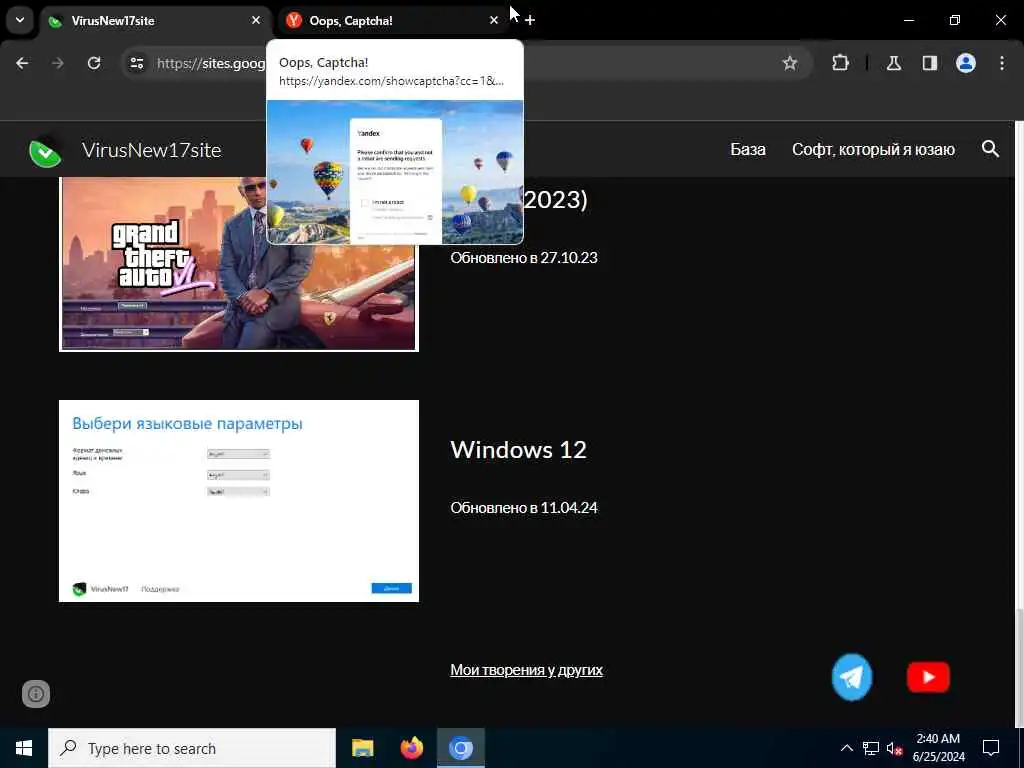This screenshot has width=1024, height=768.
Task: Open the Telegram channel icon
Action: [x=852, y=677]
